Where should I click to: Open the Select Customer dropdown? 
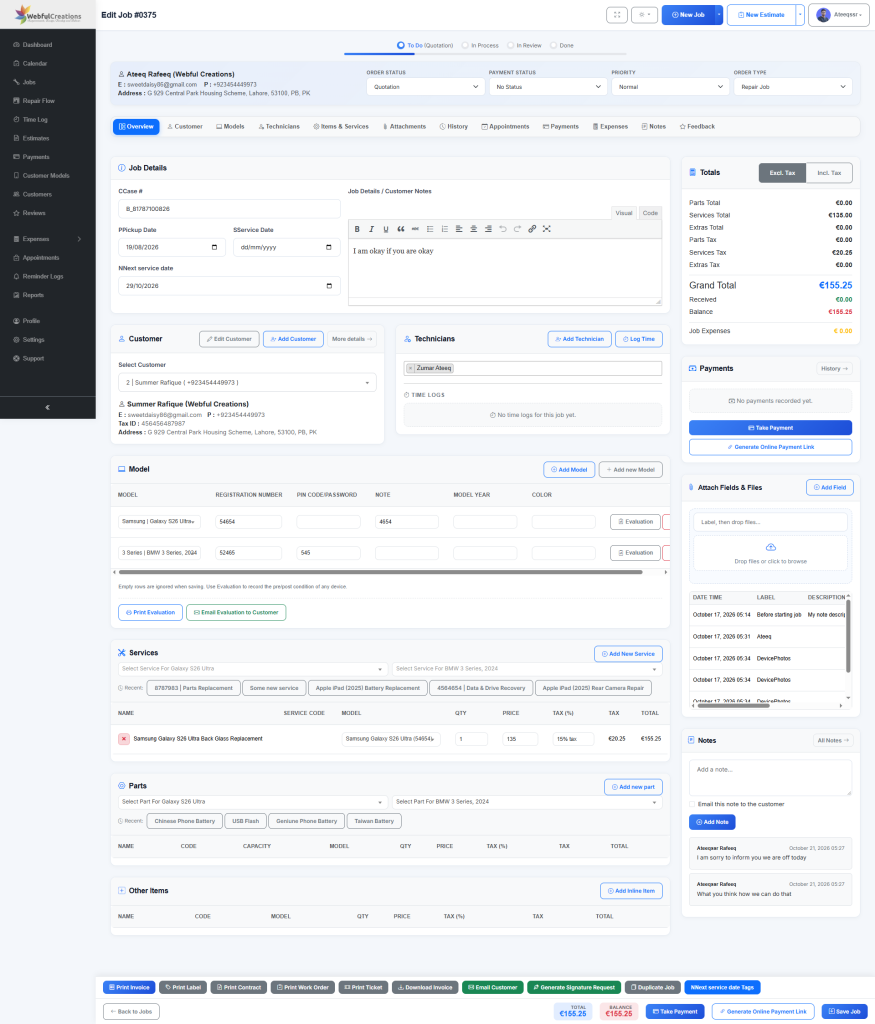247,383
